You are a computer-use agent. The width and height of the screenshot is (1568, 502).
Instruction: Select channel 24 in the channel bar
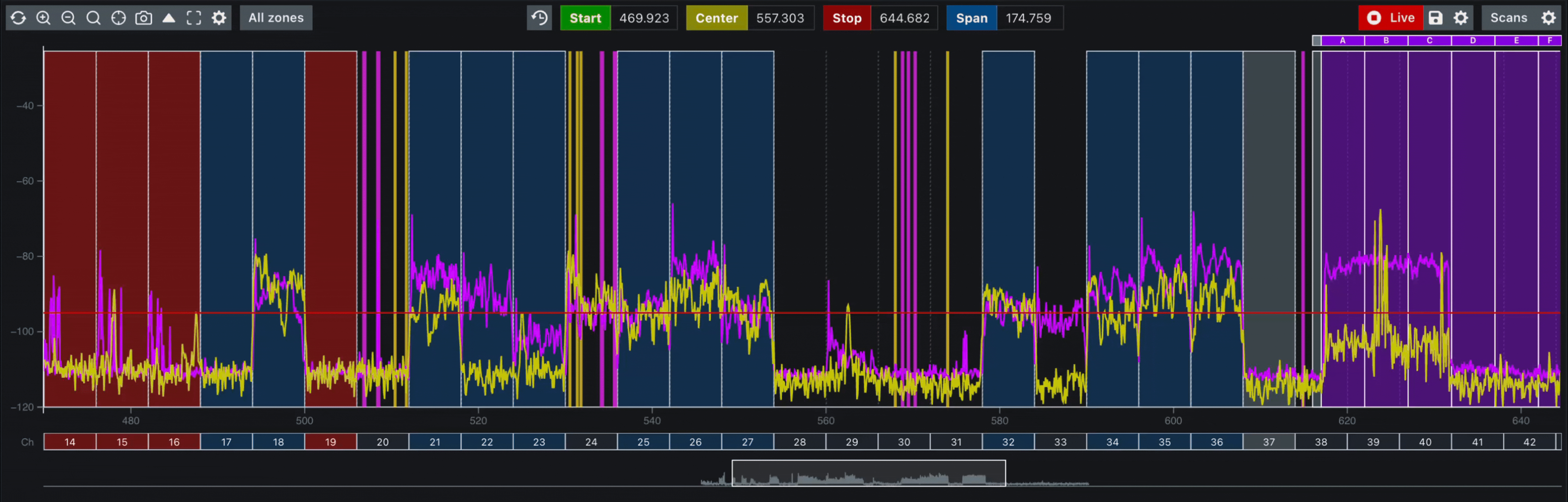[591, 442]
